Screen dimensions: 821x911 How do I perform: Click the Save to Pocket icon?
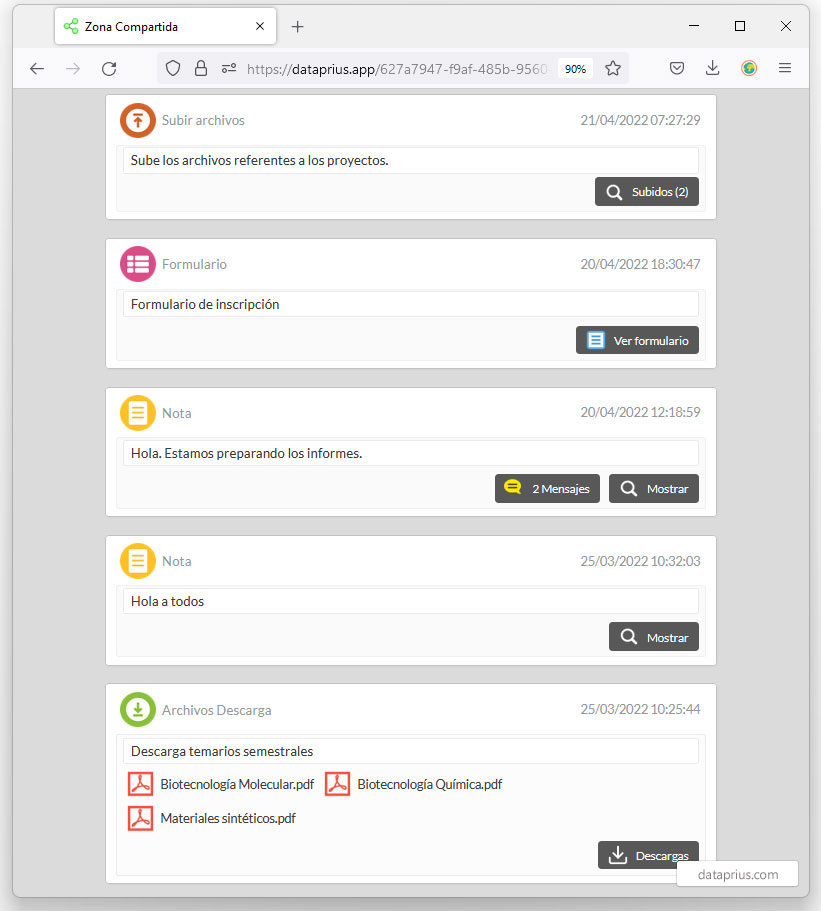[x=676, y=69]
